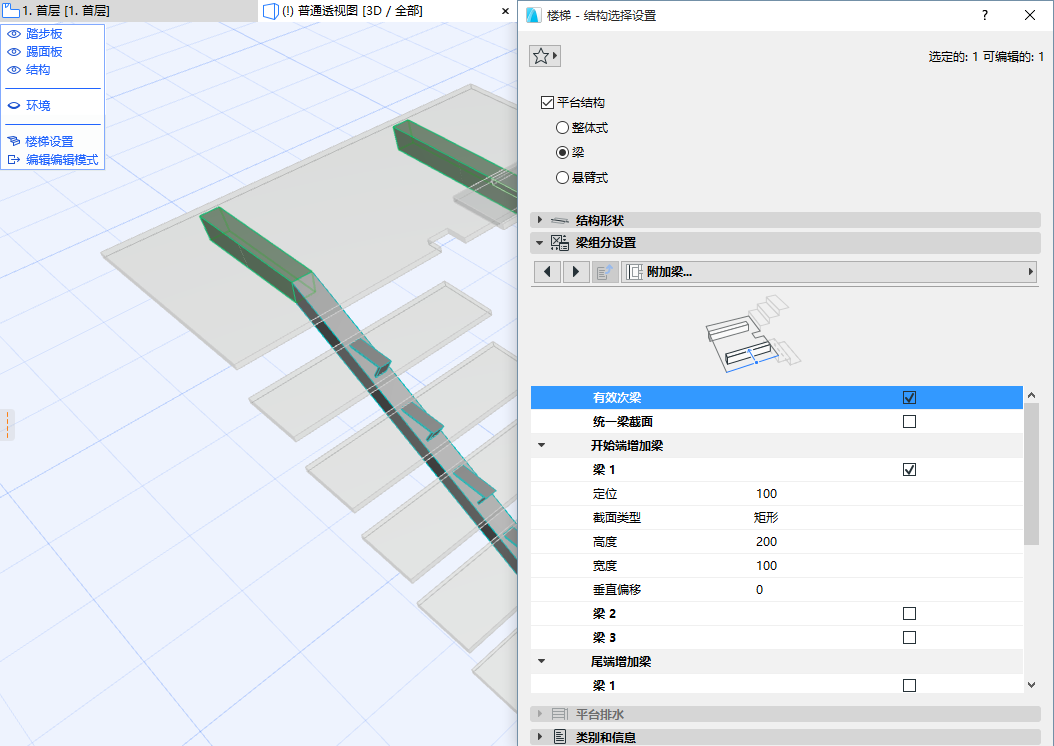Edit the 宽度 value 100
This screenshot has height=746, width=1054.
pyautogui.click(x=766, y=566)
